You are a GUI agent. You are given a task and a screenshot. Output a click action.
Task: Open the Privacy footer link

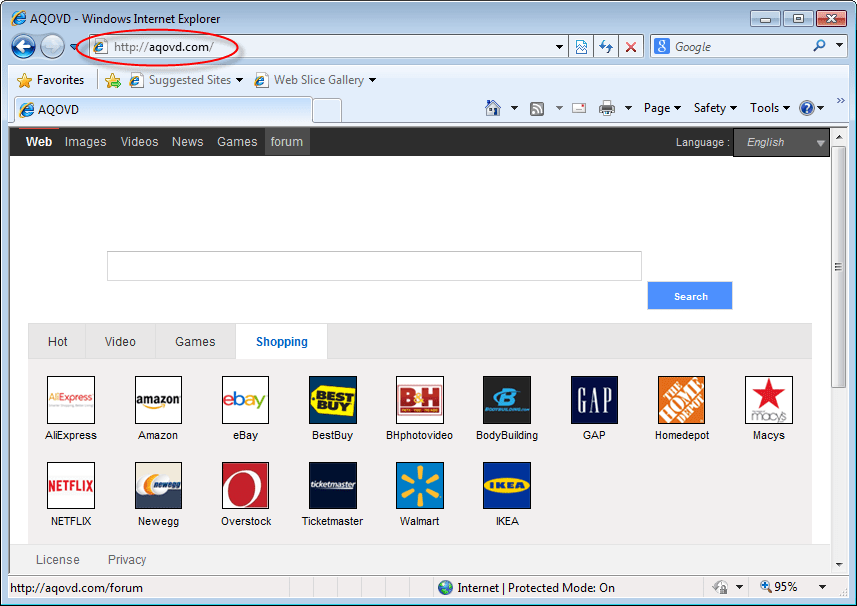point(127,560)
